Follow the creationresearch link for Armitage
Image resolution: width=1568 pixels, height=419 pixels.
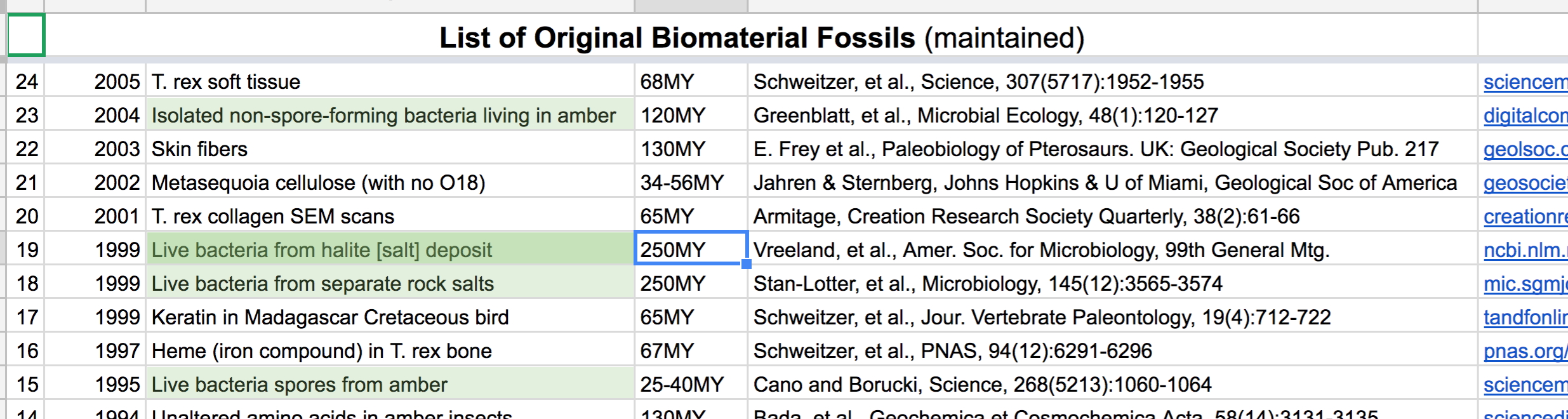click(x=1525, y=216)
